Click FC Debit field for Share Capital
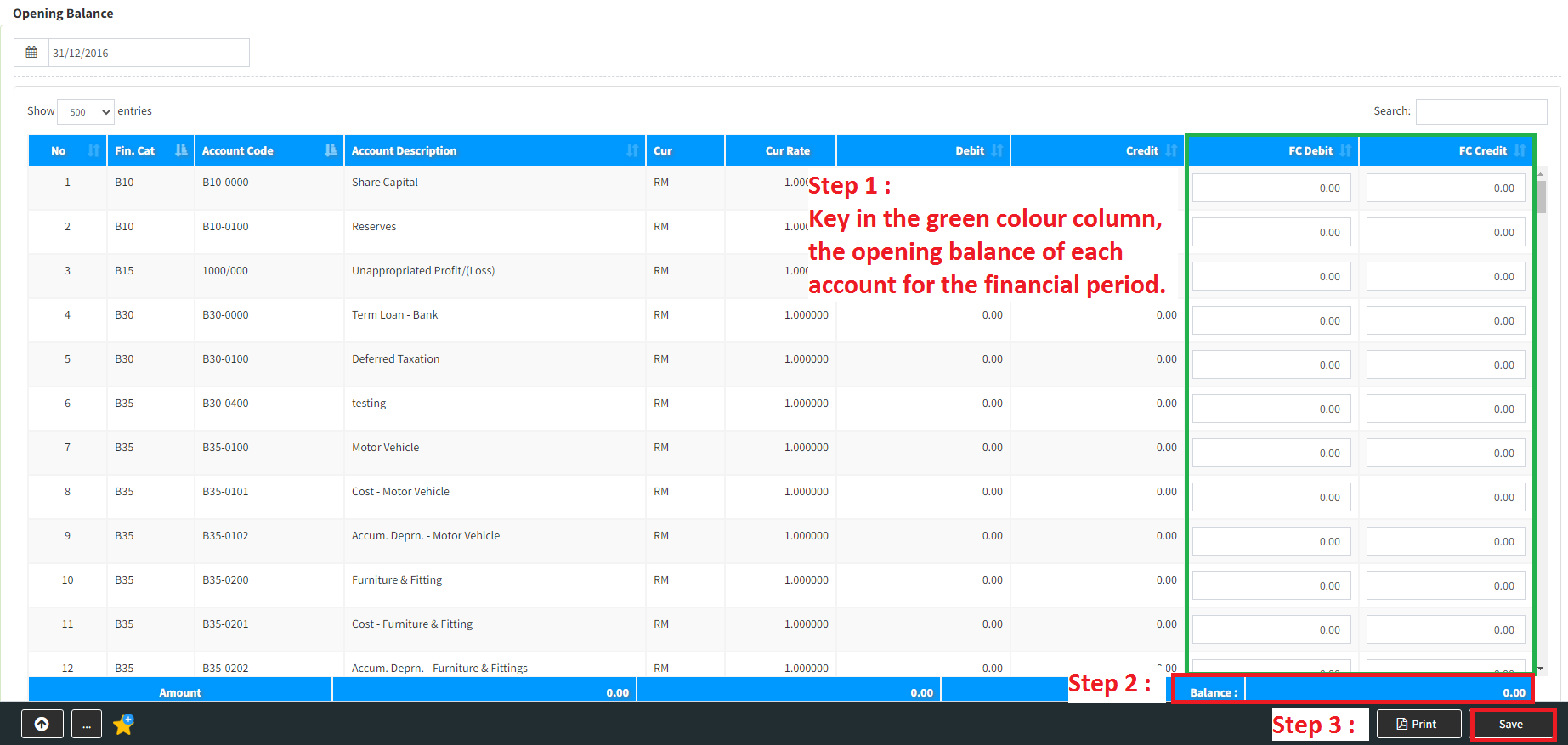The height and width of the screenshot is (745, 1568). 1271,188
